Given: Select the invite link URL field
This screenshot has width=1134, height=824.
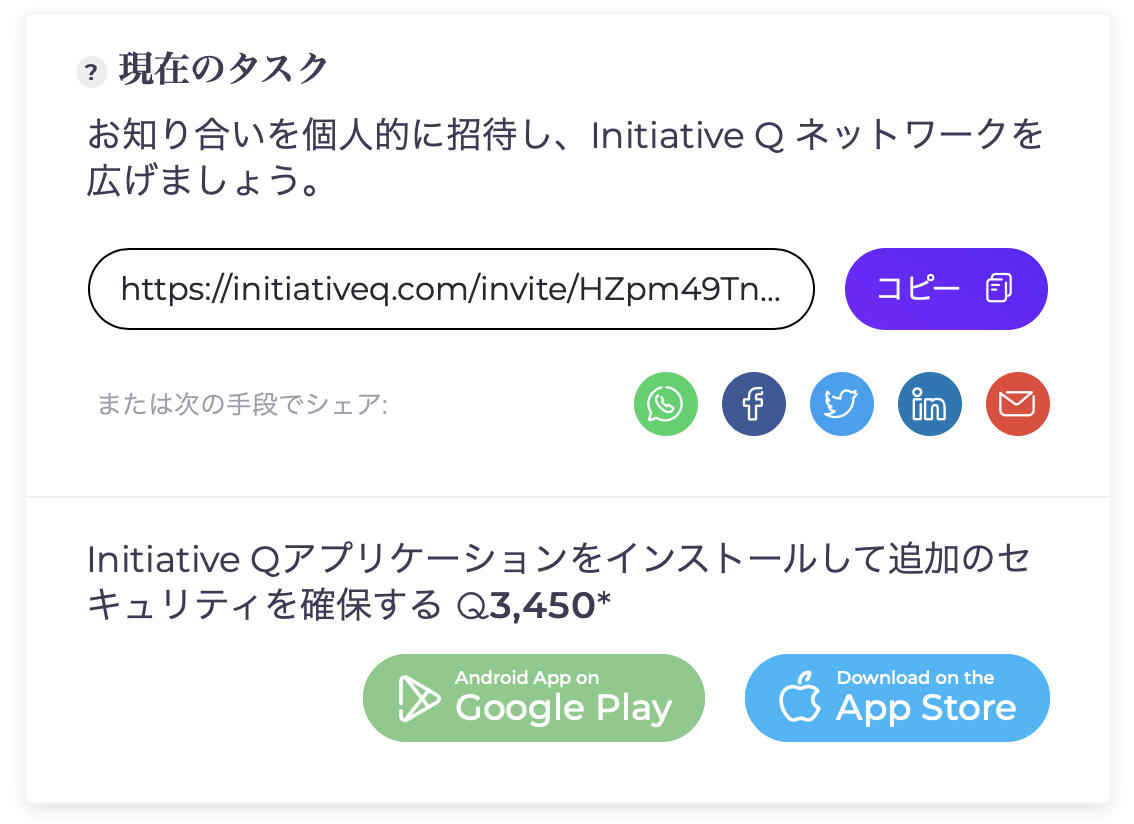Looking at the screenshot, I should 451,289.
